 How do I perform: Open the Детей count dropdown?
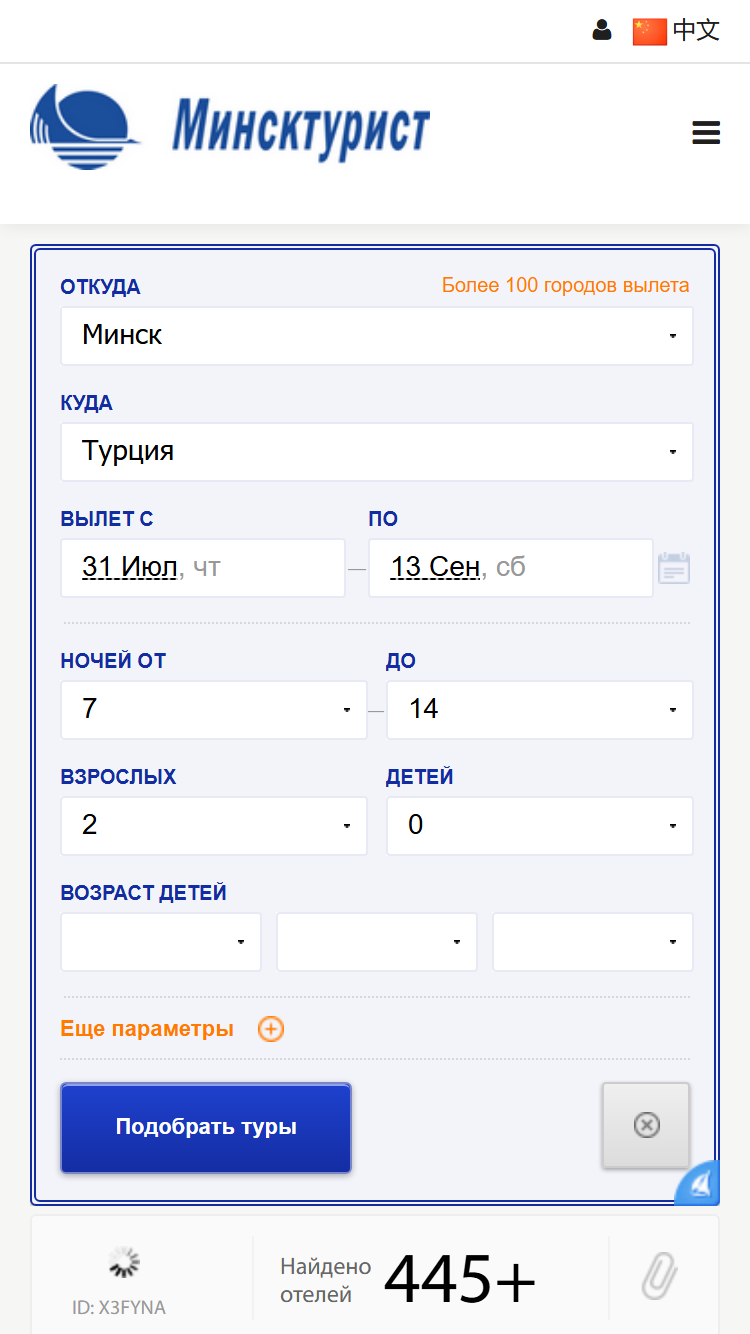540,826
